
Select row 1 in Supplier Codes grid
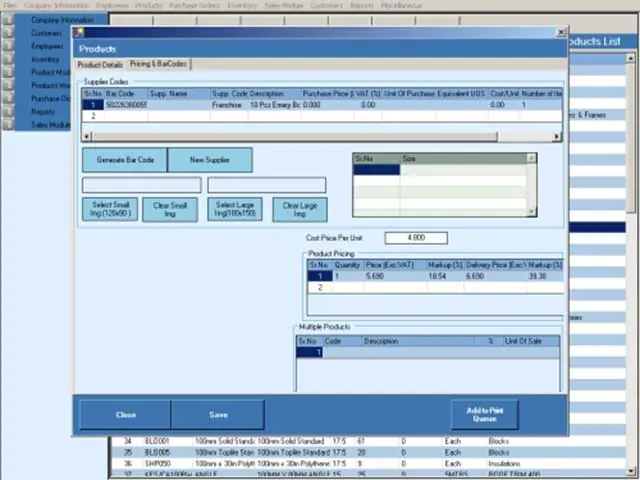pyautogui.click(x=322, y=105)
